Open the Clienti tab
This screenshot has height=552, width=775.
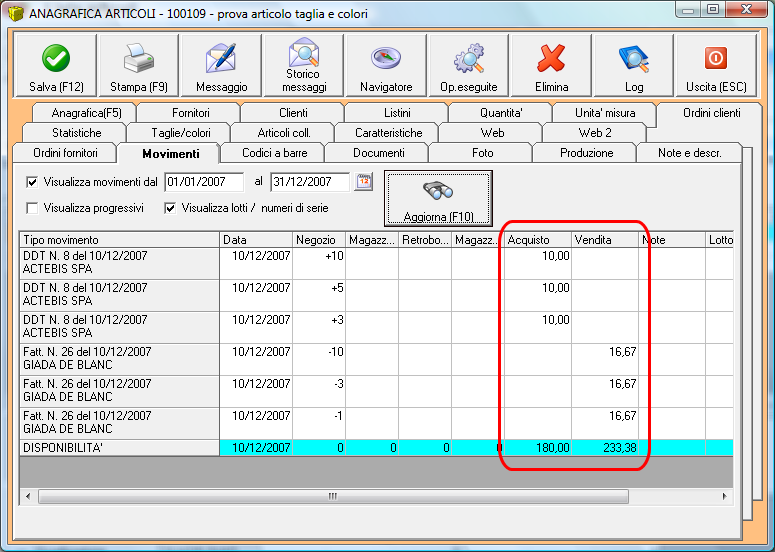click(x=294, y=113)
